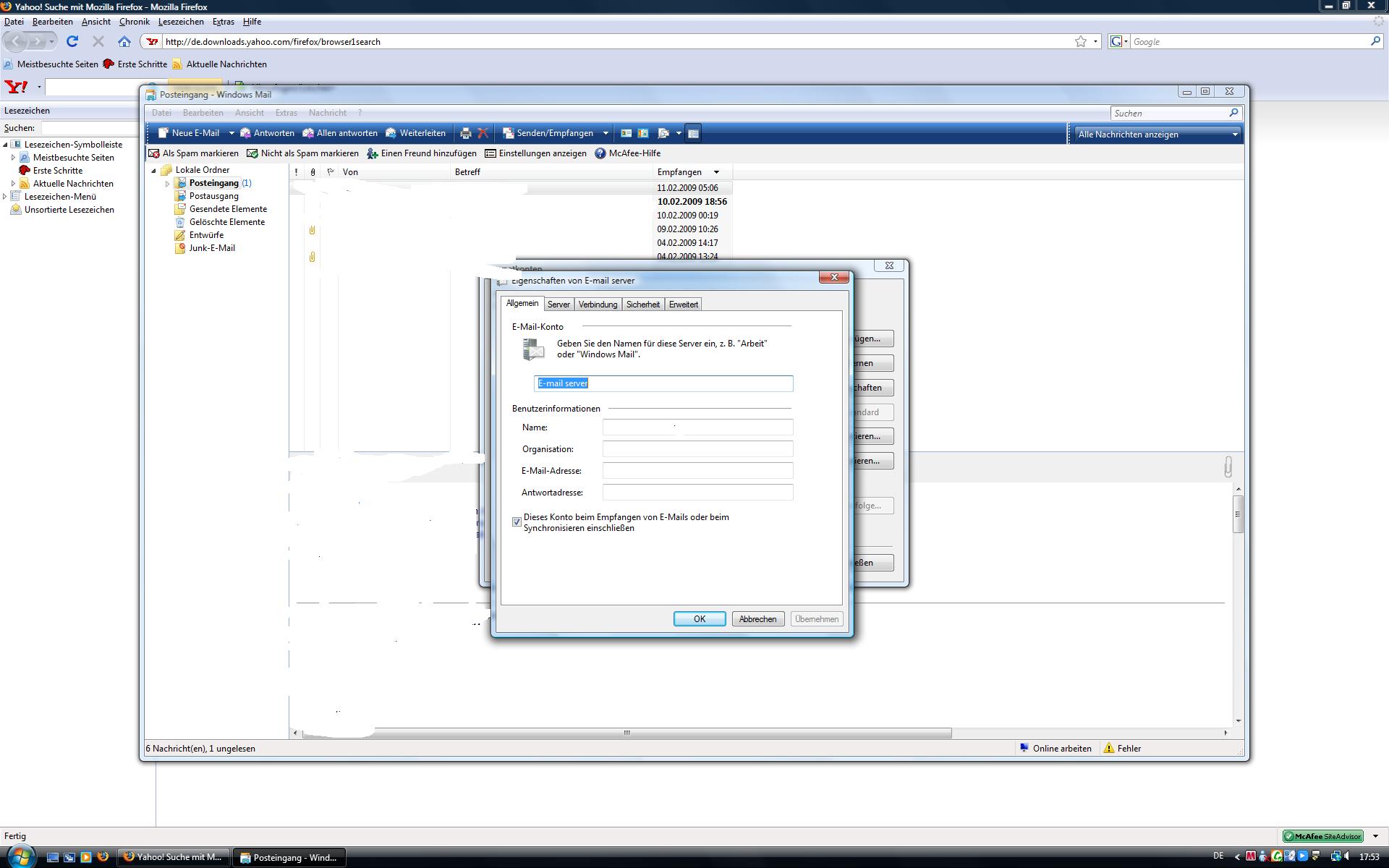Click the printer icon in mail toolbar

click(466, 133)
